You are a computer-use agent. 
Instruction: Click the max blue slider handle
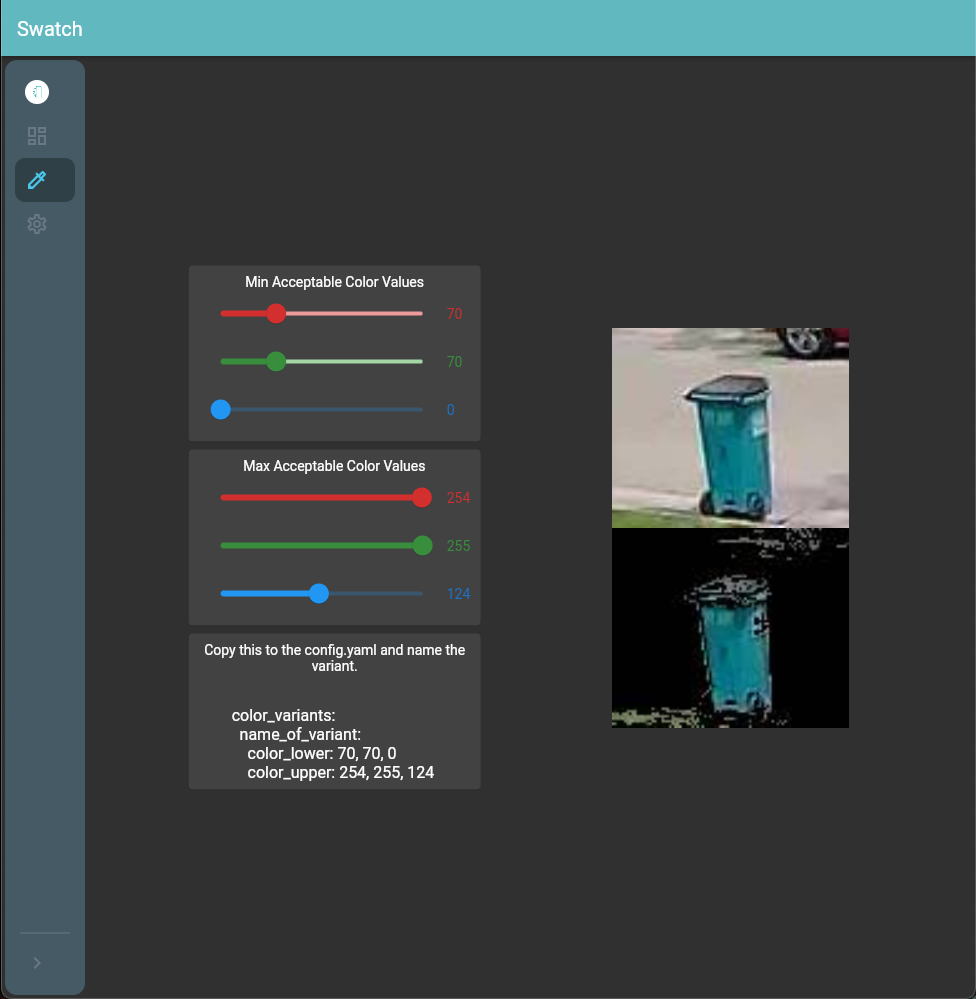pyautogui.click(x=319, y=594)
